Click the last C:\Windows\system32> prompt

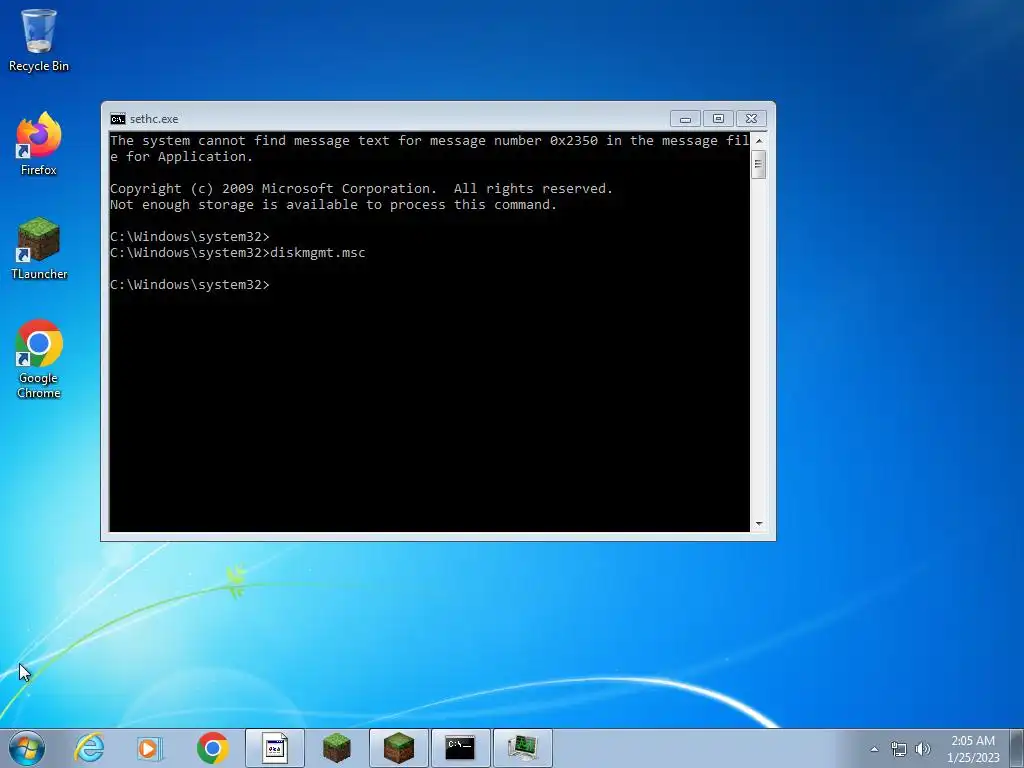tap(189, 285)
